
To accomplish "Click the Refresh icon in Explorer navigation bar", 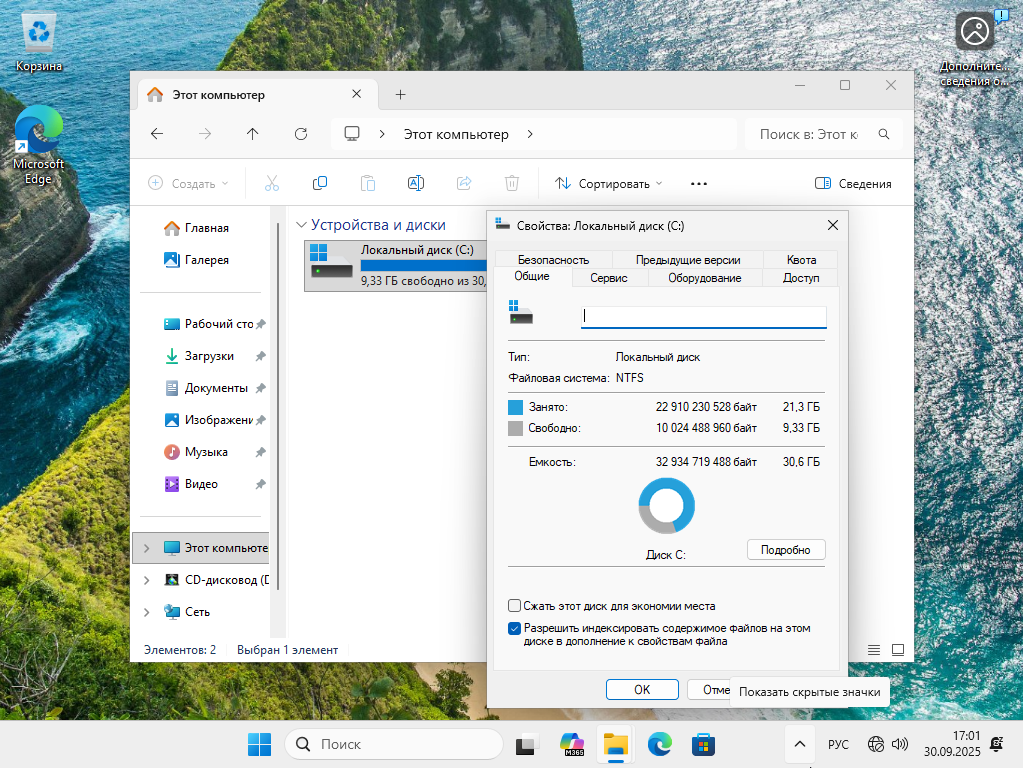I will pos(301,134).
